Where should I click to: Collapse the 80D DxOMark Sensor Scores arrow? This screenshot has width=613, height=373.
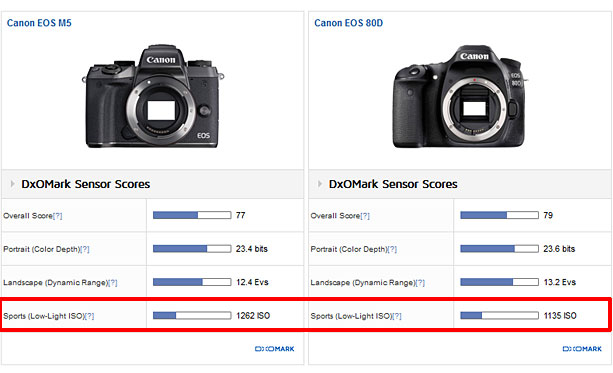coord(320,184)
